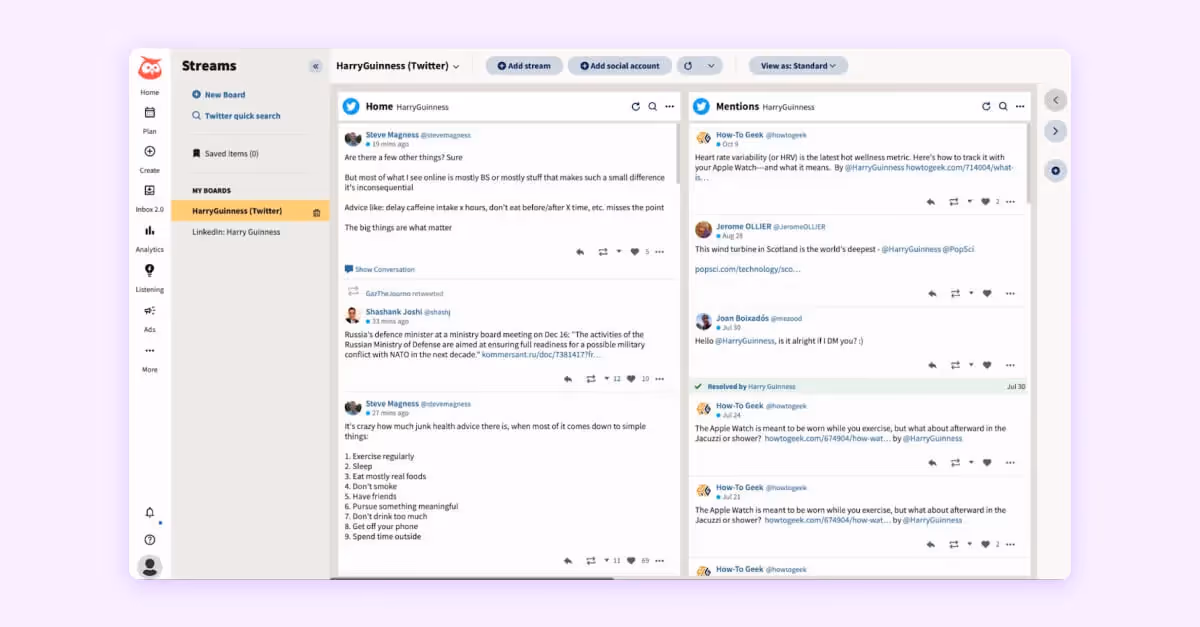Open more options on Jerome OLLIER mention
Viewport: 1200px width, 627px height.
1010,294
